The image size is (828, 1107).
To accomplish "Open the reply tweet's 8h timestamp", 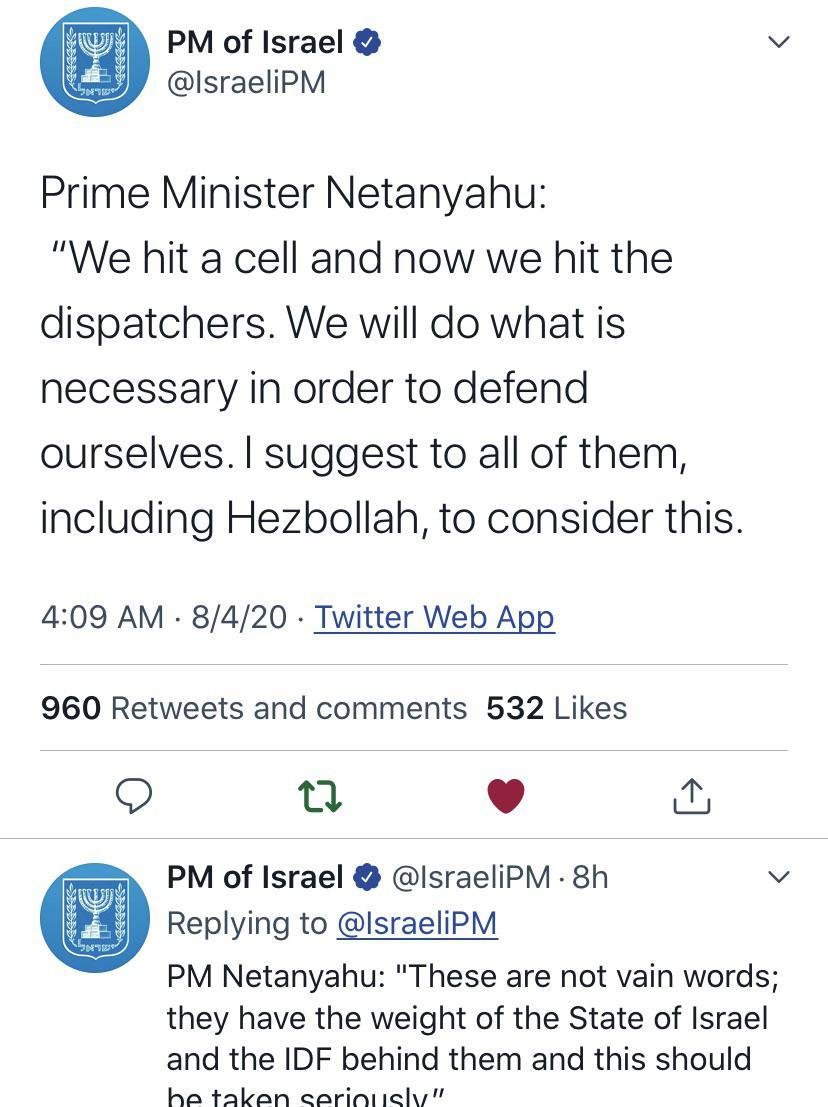I will [x=589, y=877].
